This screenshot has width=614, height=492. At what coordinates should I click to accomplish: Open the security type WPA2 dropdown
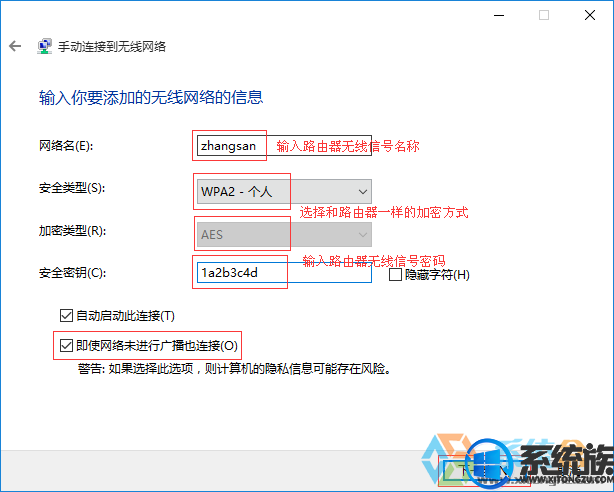[284, 192]
